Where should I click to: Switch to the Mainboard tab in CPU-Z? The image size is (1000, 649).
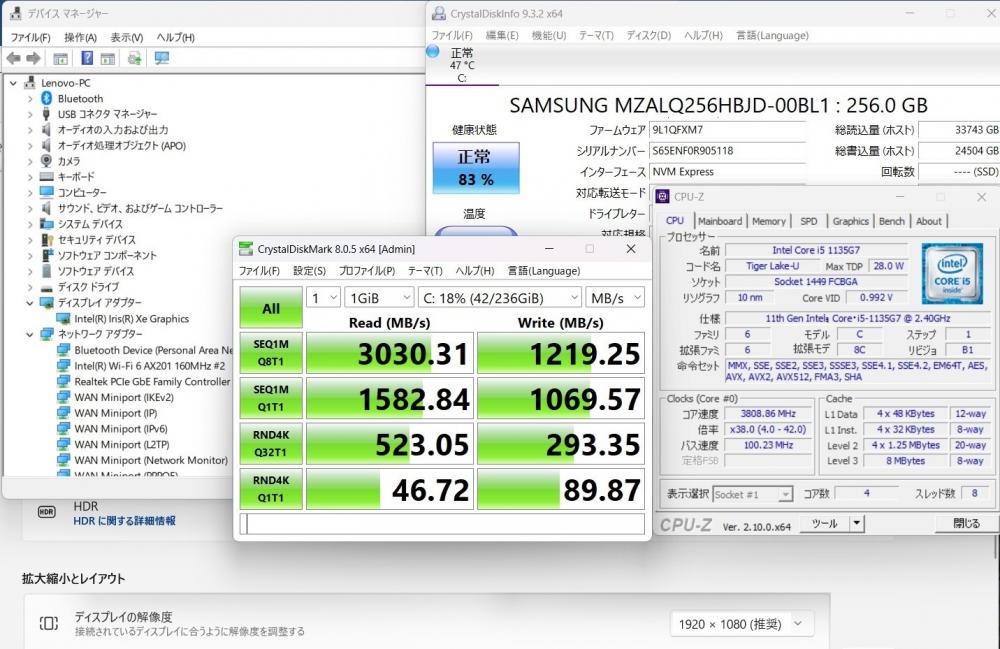(720, 221)
